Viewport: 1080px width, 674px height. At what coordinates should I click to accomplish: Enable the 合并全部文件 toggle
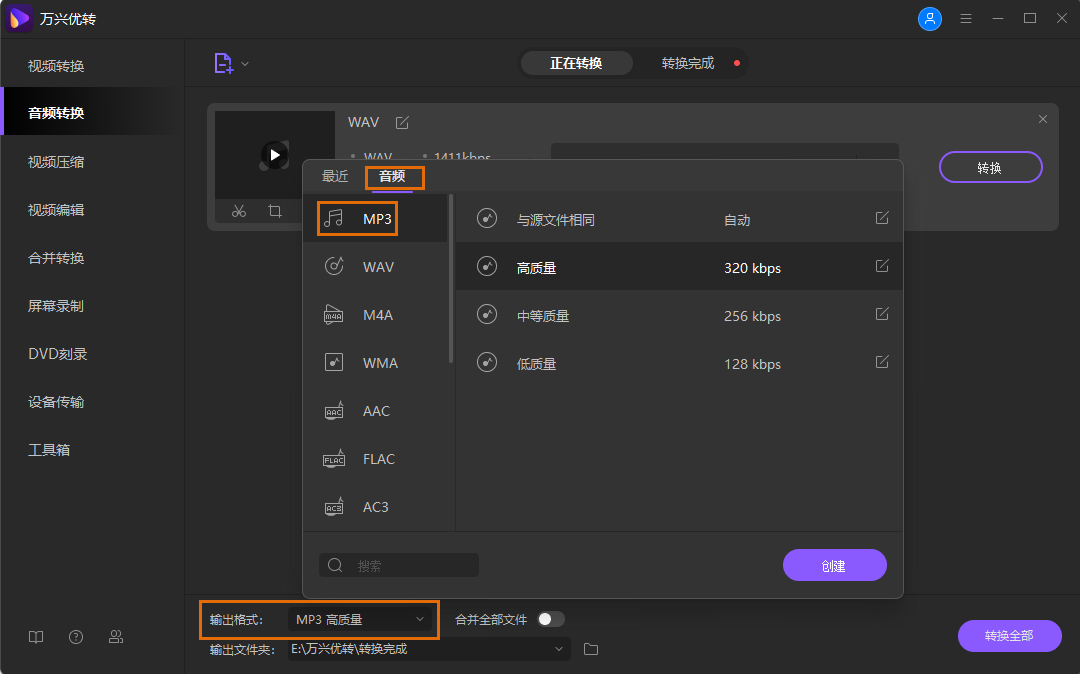tap(549, 619)
